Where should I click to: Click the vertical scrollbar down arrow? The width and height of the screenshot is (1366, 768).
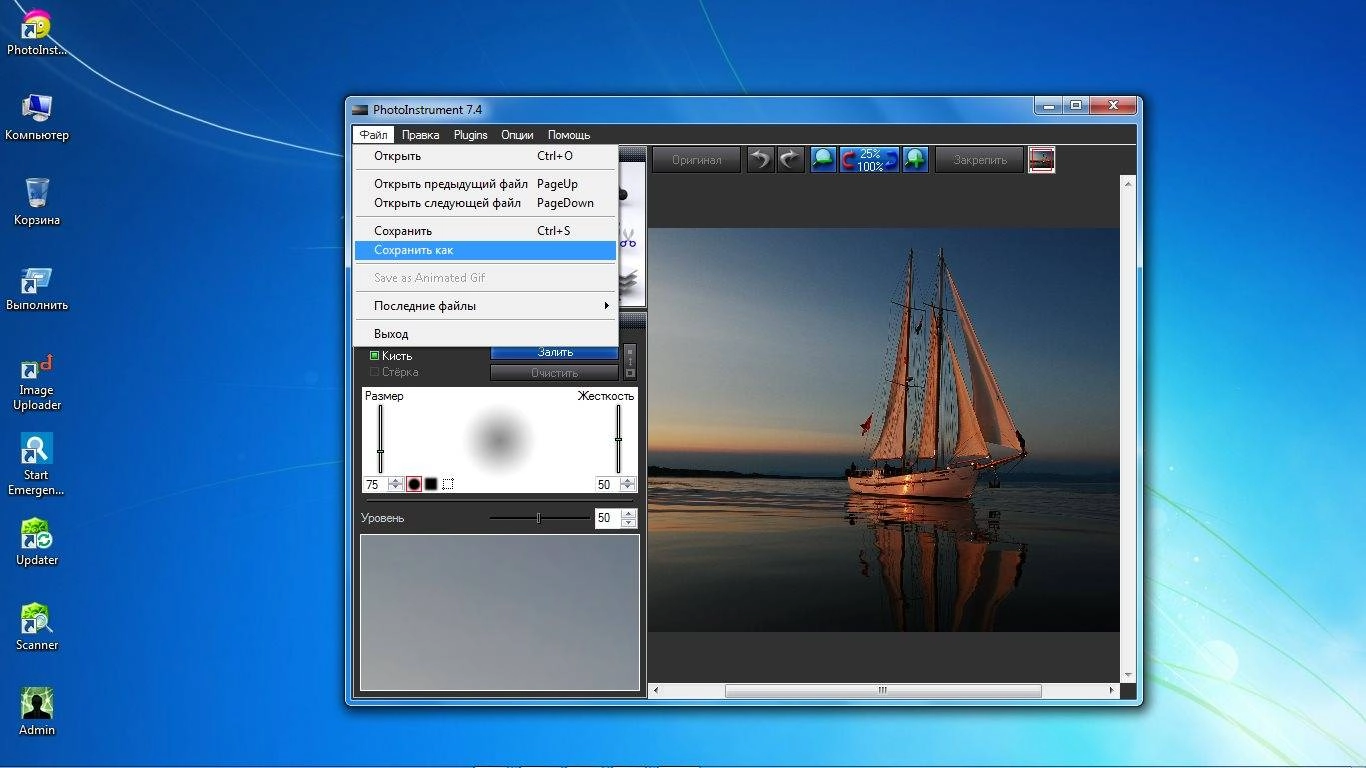1129,675
